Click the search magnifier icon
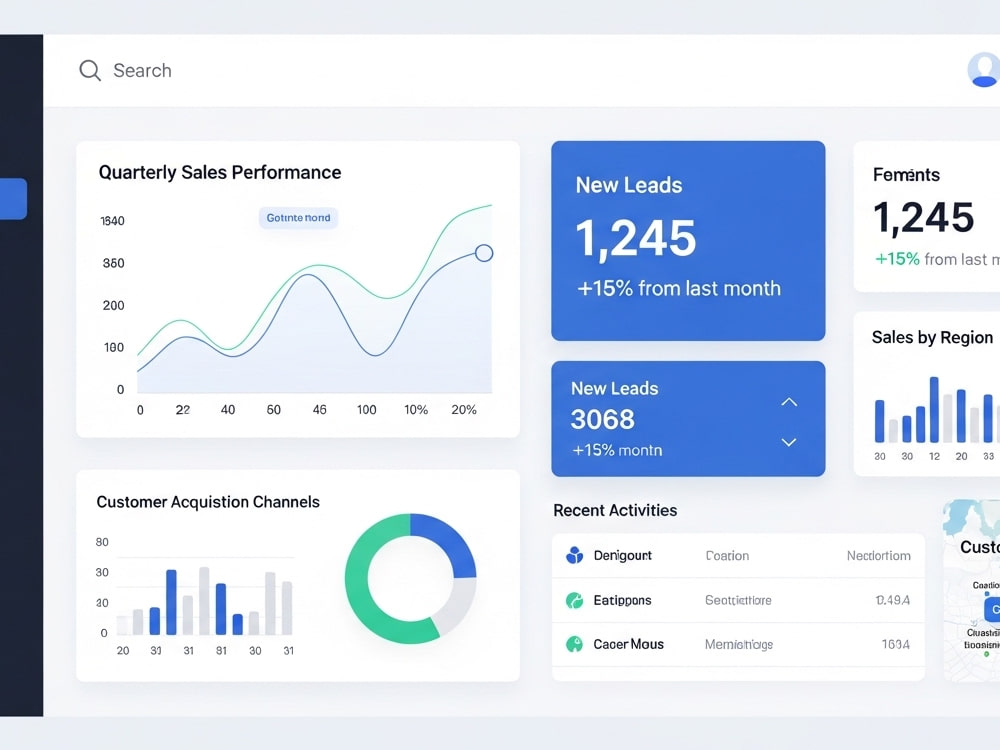The width and height of the screenshot is (1000, 750). pos(90,70)
